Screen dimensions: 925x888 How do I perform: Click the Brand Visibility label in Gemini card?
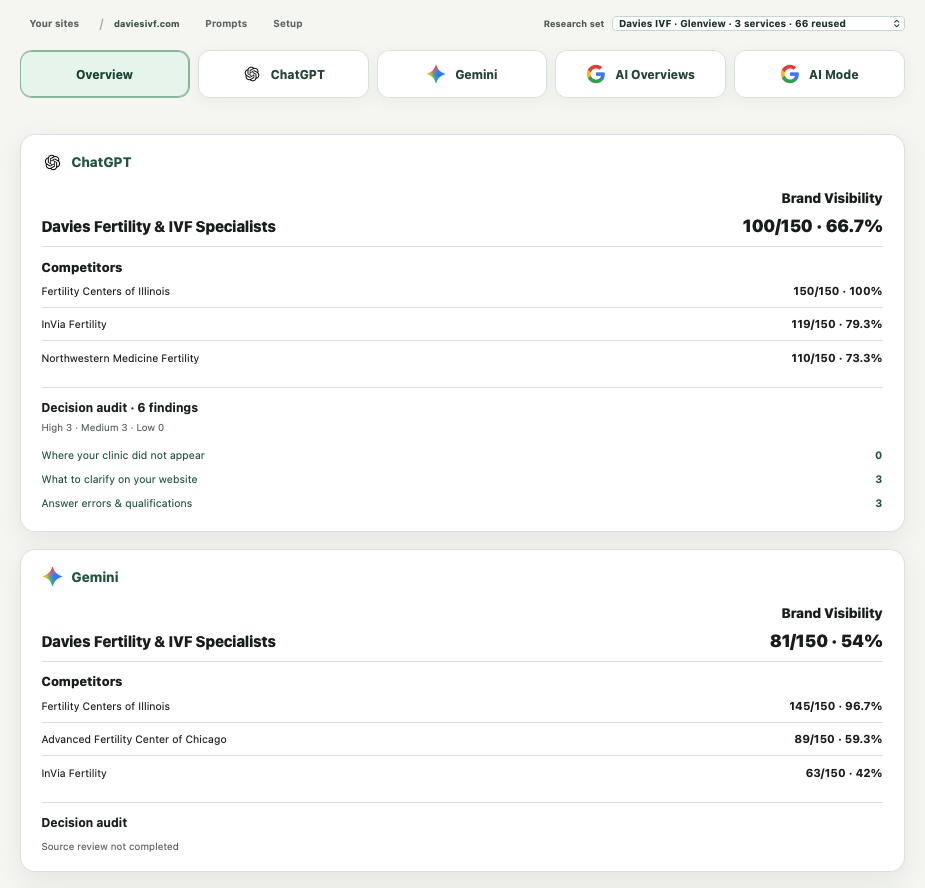[x=832, y=613]
